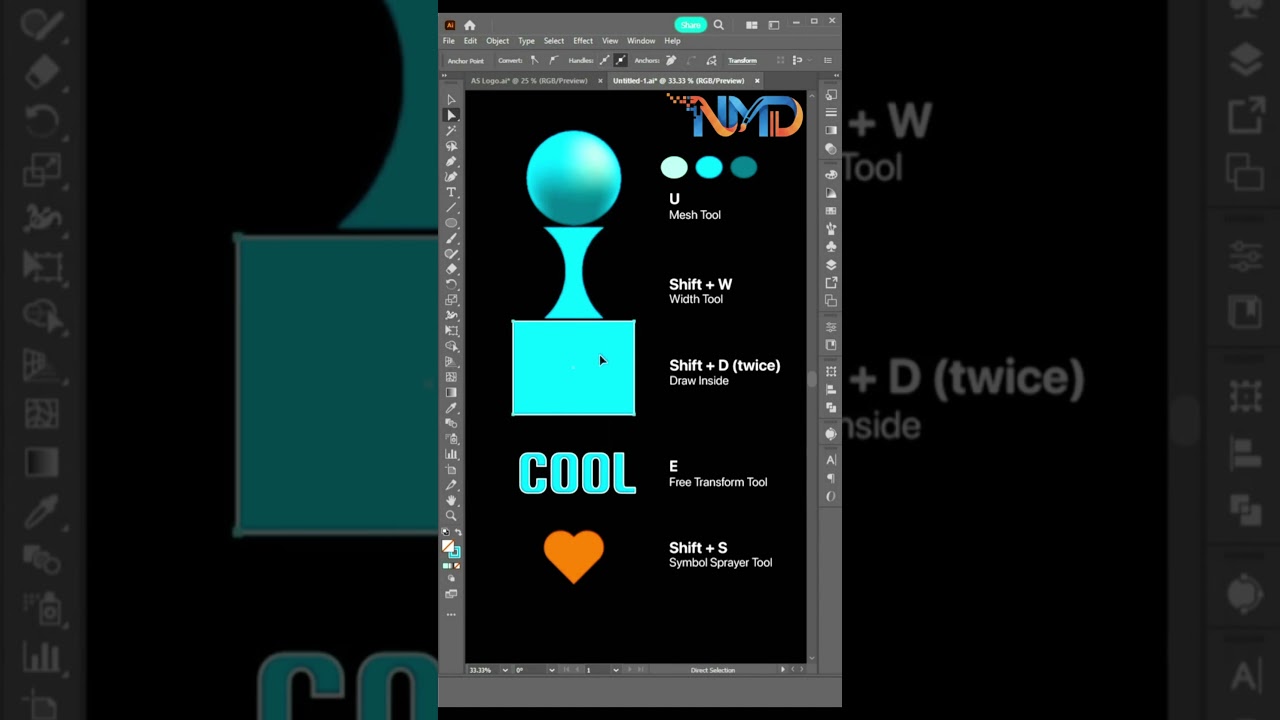Viewport: 1280px width, 720px height.
Task: Open the Transform link in control bar
Action: tap(742, 60)
